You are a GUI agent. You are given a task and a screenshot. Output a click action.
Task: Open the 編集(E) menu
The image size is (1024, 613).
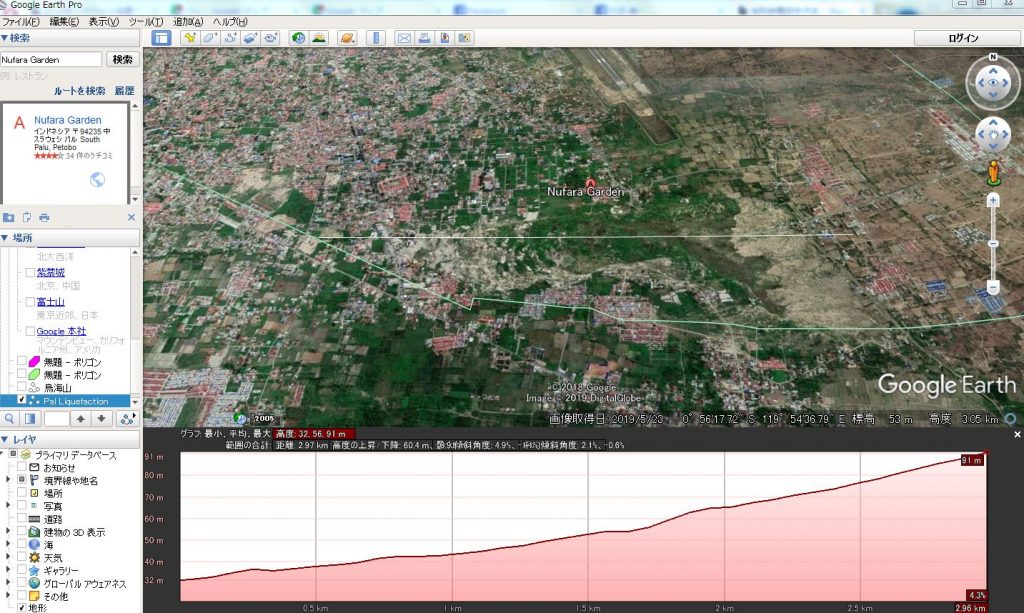[x=64, y=22]
